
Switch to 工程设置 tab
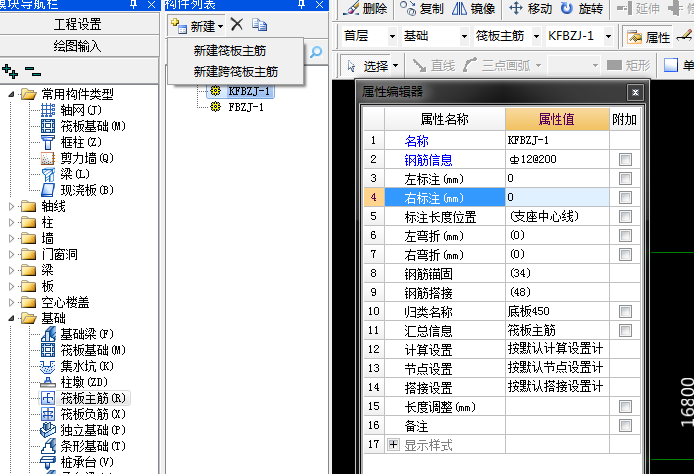pos(79,24)
